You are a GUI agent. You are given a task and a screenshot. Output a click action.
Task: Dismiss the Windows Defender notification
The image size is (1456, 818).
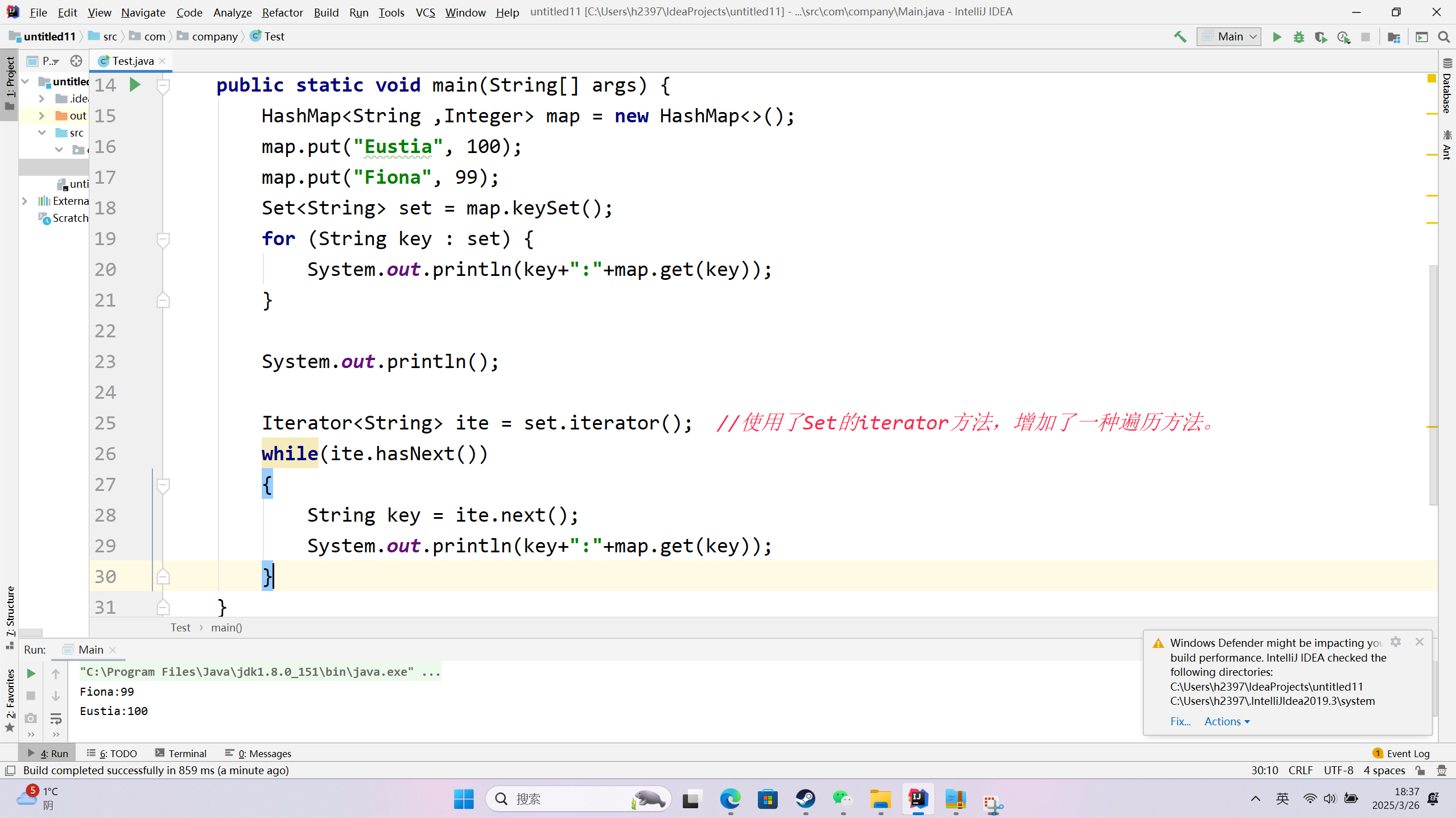coord(1420,642)
